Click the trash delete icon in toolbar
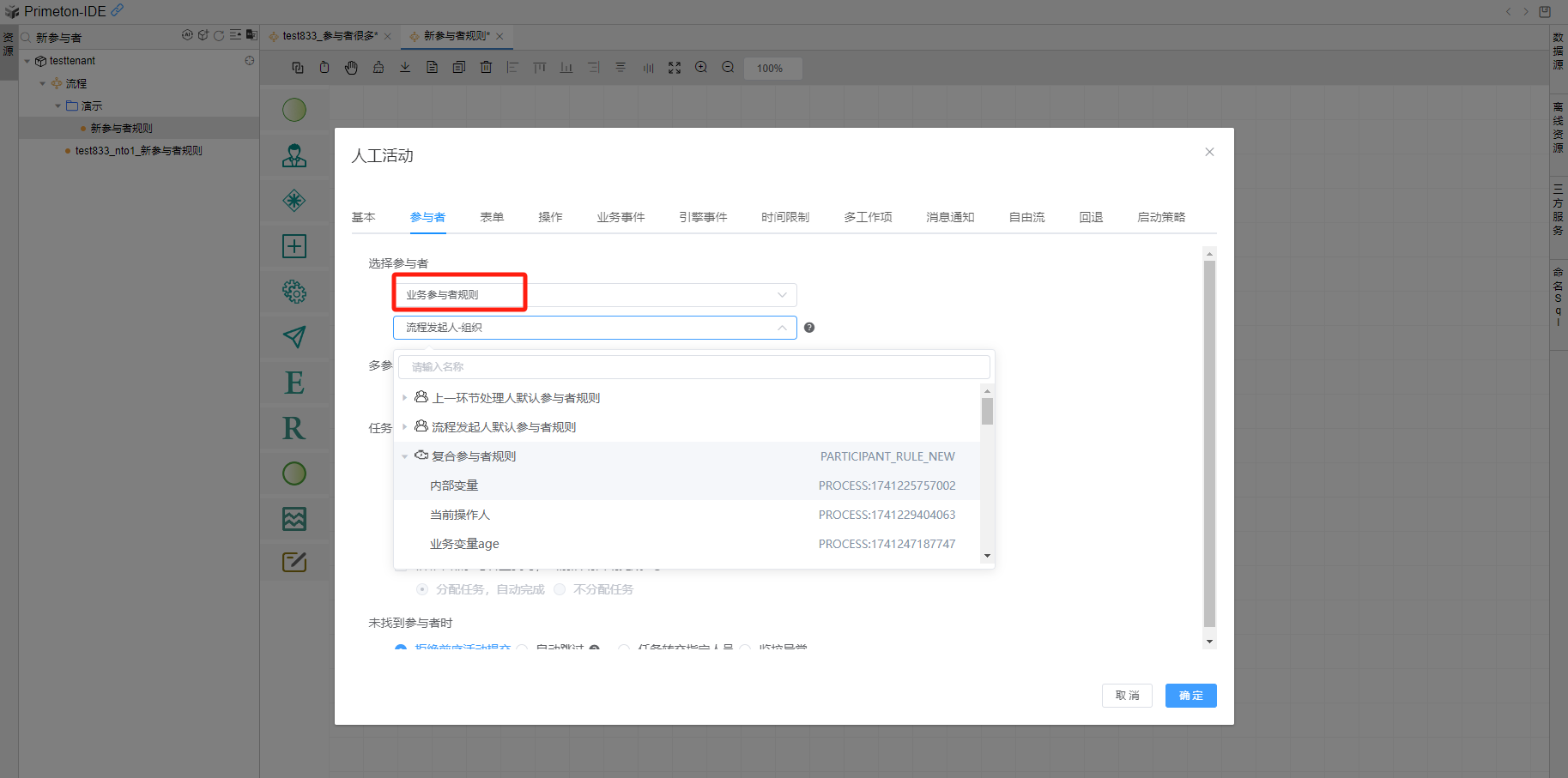Viewport: 1568px width, 778px height. [486, 68]
